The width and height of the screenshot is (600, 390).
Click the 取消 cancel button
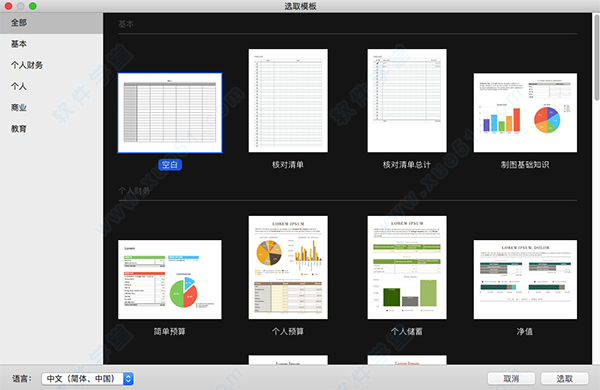511,379
